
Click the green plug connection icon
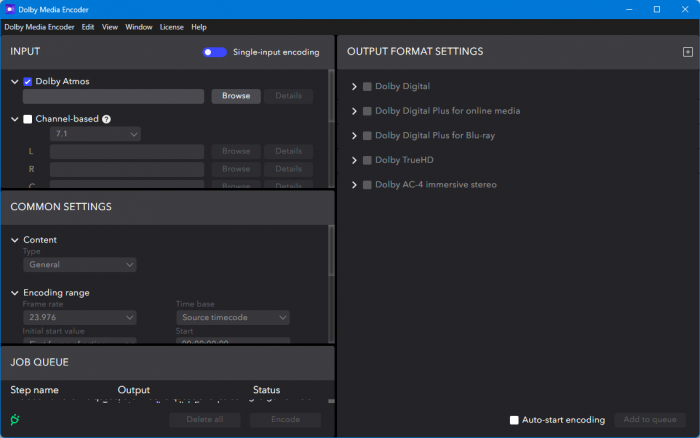click(14, 419)
